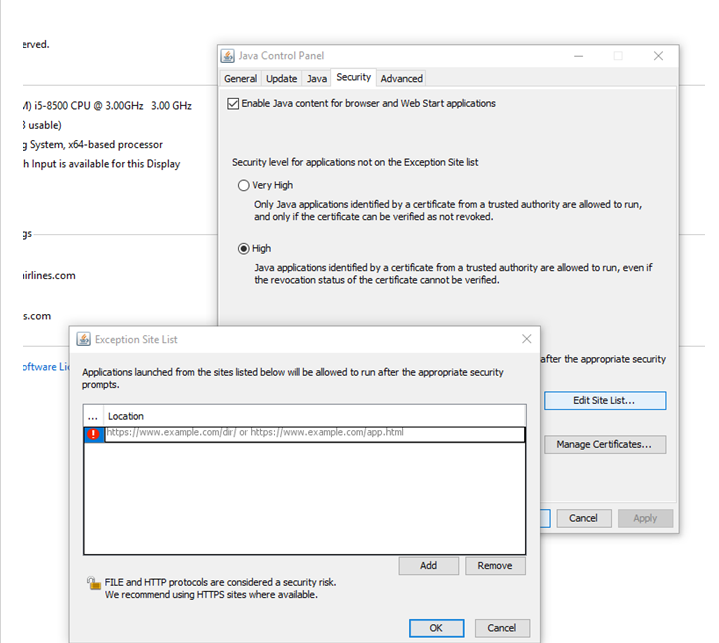Add a new site to exception list

point(428,565)
